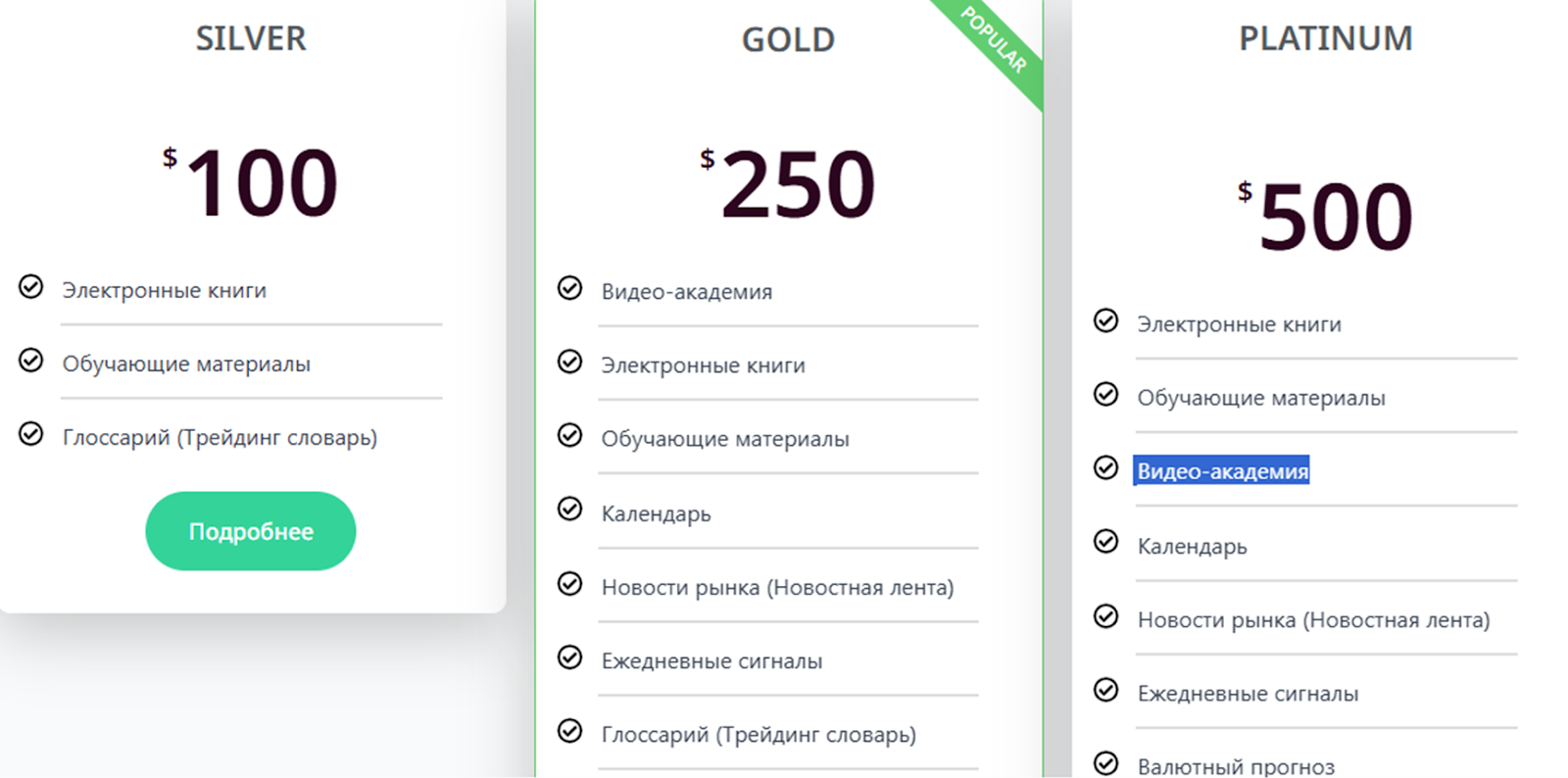Click checkmark icon beside Gold Видео-академия

pos(569,288)
